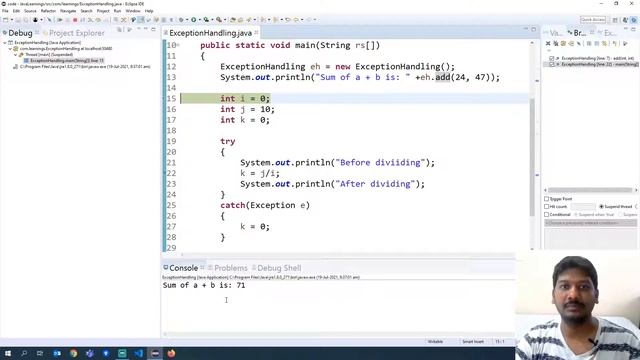
Task: Open the Navigate menu
Action: click(68, 11)
